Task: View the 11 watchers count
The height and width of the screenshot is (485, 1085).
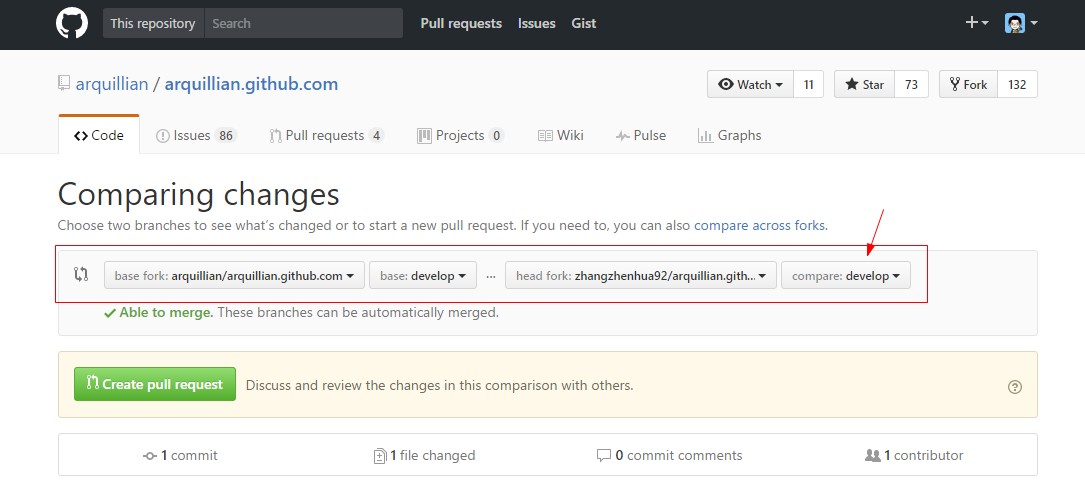Action: pos(808,84)
